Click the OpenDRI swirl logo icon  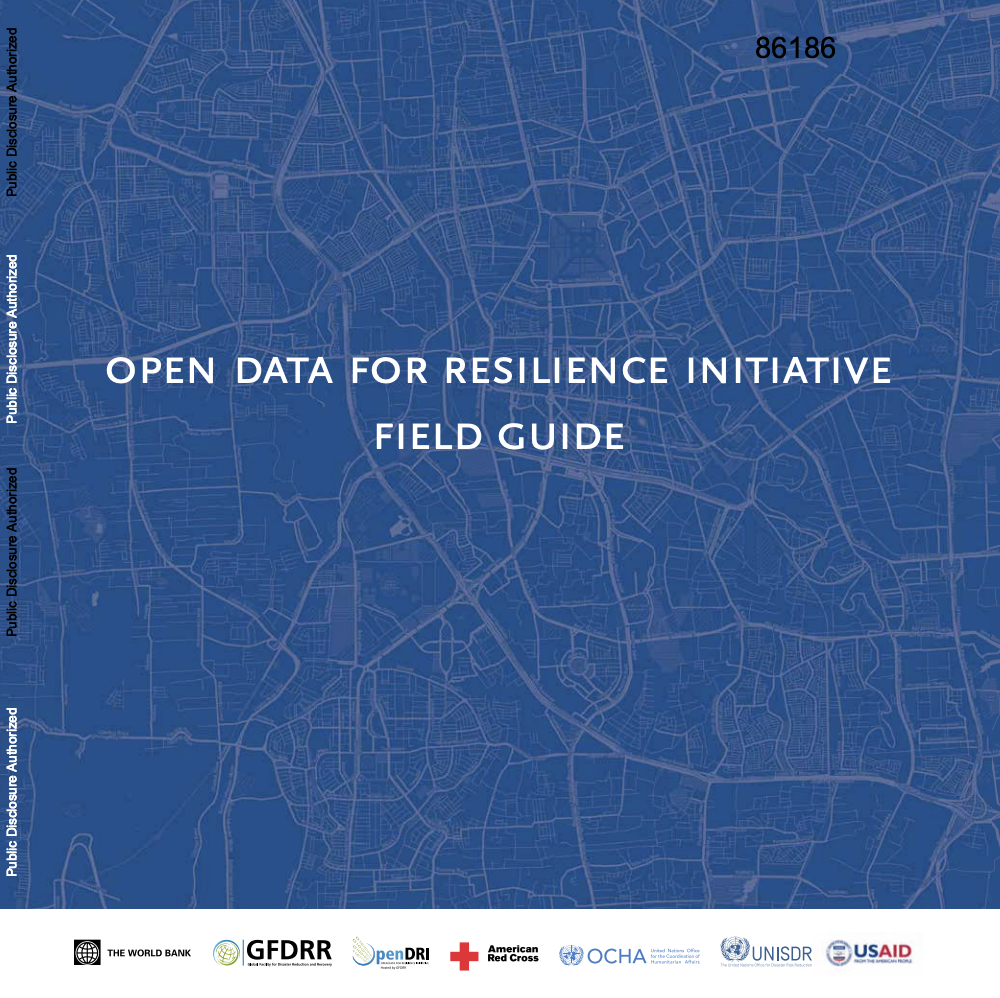click(363, 952)
